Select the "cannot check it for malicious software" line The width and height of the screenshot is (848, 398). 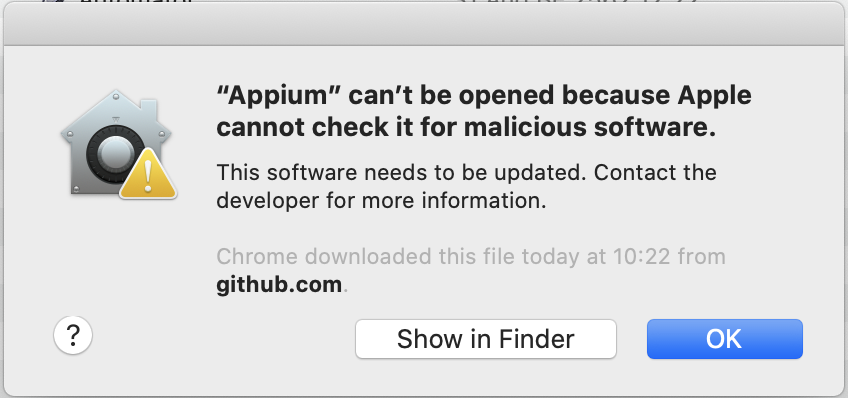coord(466,128)
